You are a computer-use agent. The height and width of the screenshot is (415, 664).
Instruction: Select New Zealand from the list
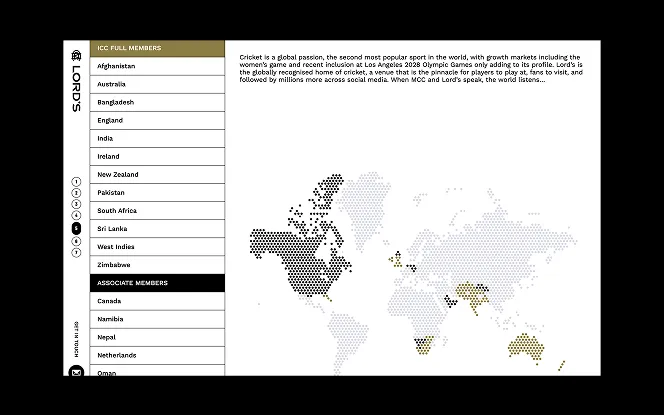[157, 174]
